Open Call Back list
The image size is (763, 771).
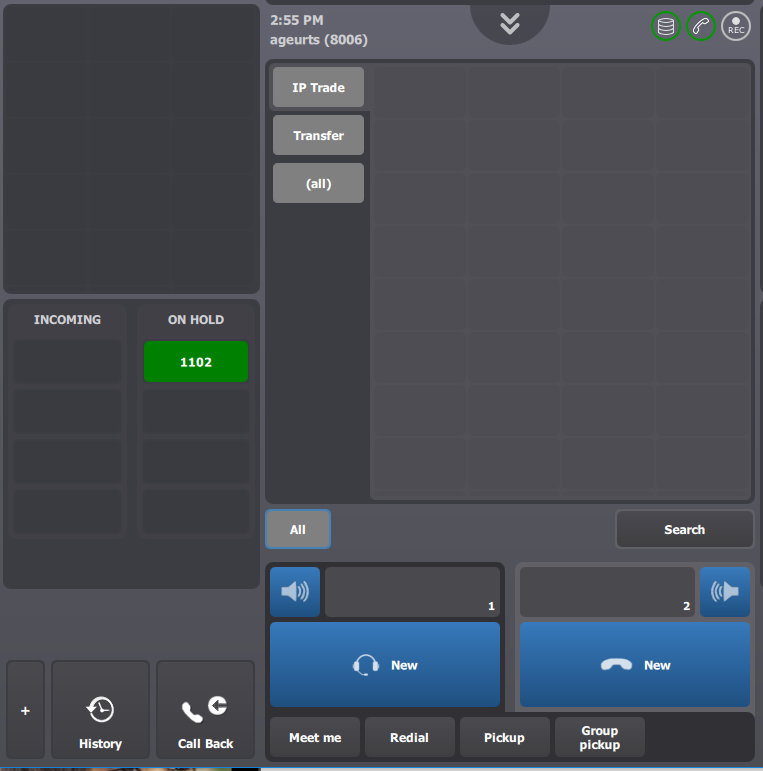[x=205, y=711]
